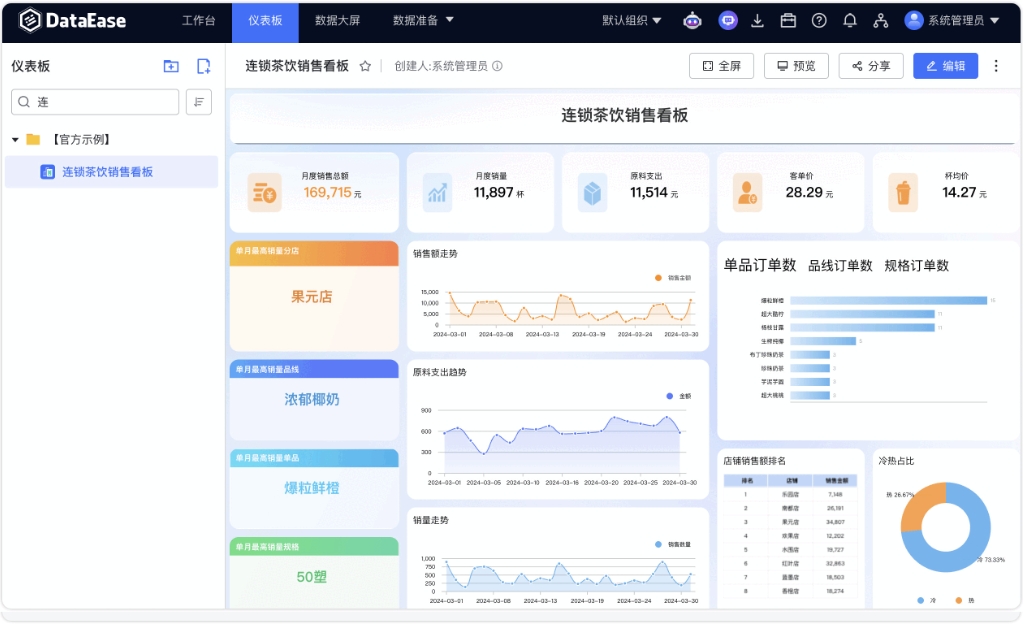Create a new dashboard with plus icon
The image size is (1024, 626).
coord(204,66)
